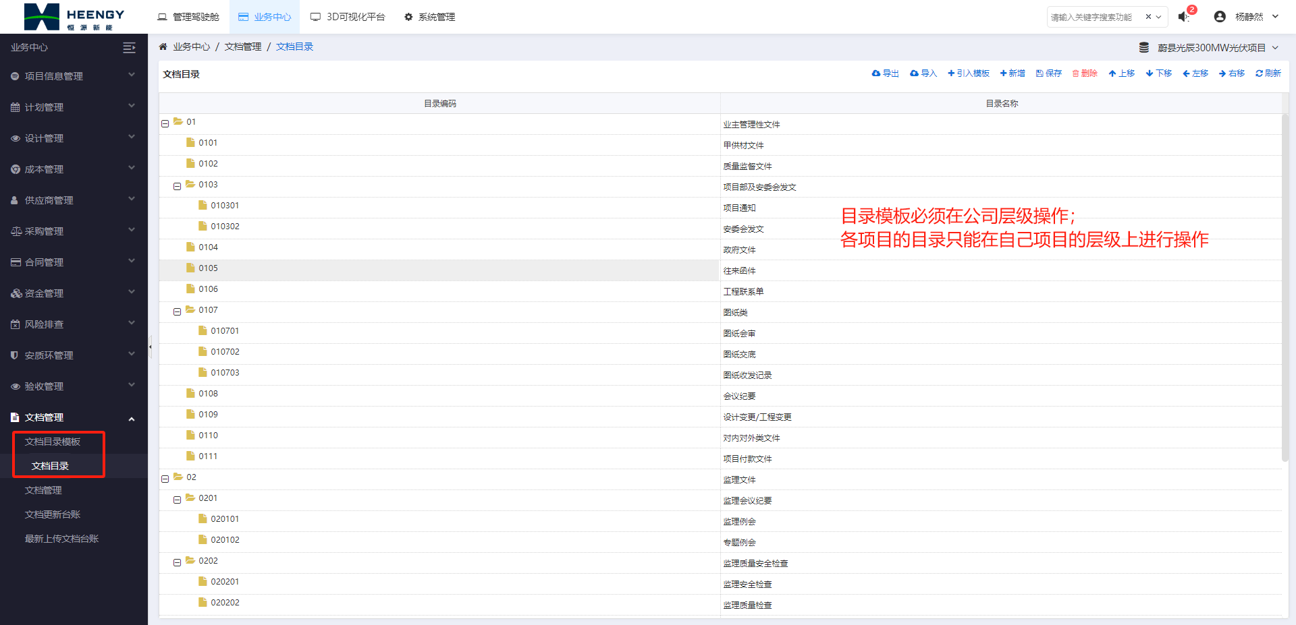Click the folder icon of row 010301
The width and height of the screenshot is (1296, 625).
[x=202, y=205]
